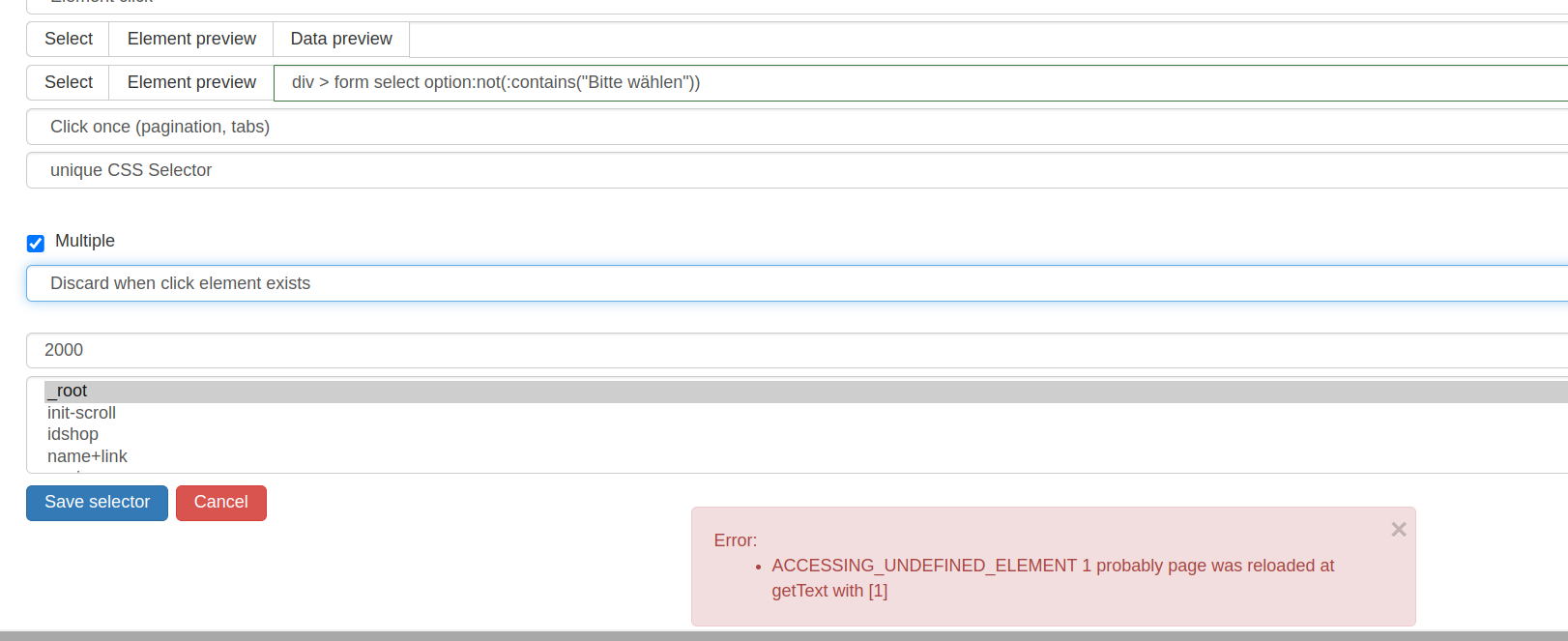
Task: Pick idshop from the parent selectors list
Action: (x=73, y=434)
